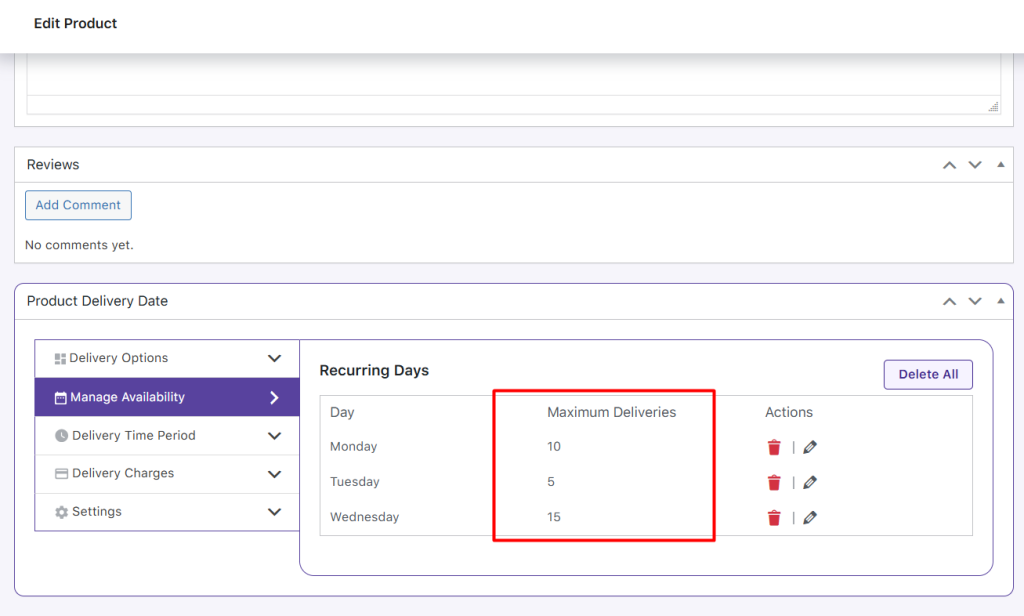Screen dimensions: 1024x616
Task: Edit the Wednesday maximum deliveries row
Action: (810, 517)
